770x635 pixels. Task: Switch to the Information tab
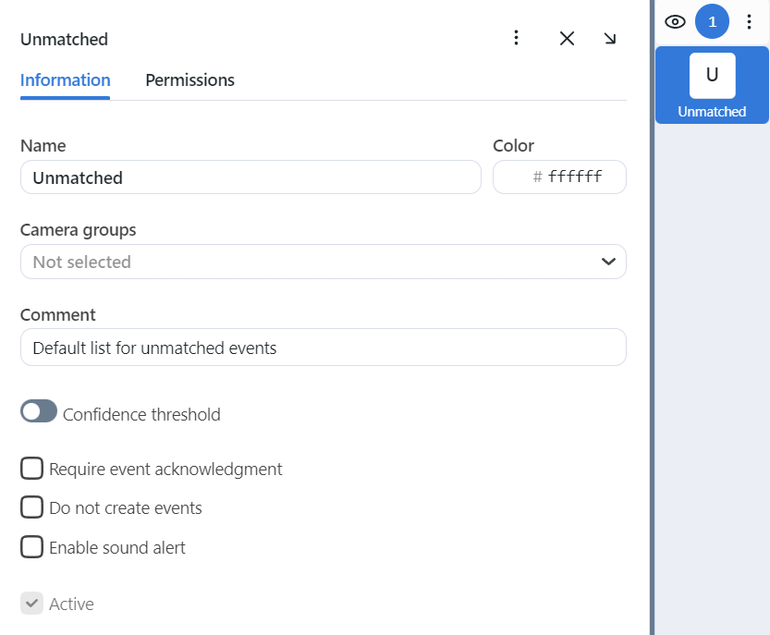tap(65, 80)
